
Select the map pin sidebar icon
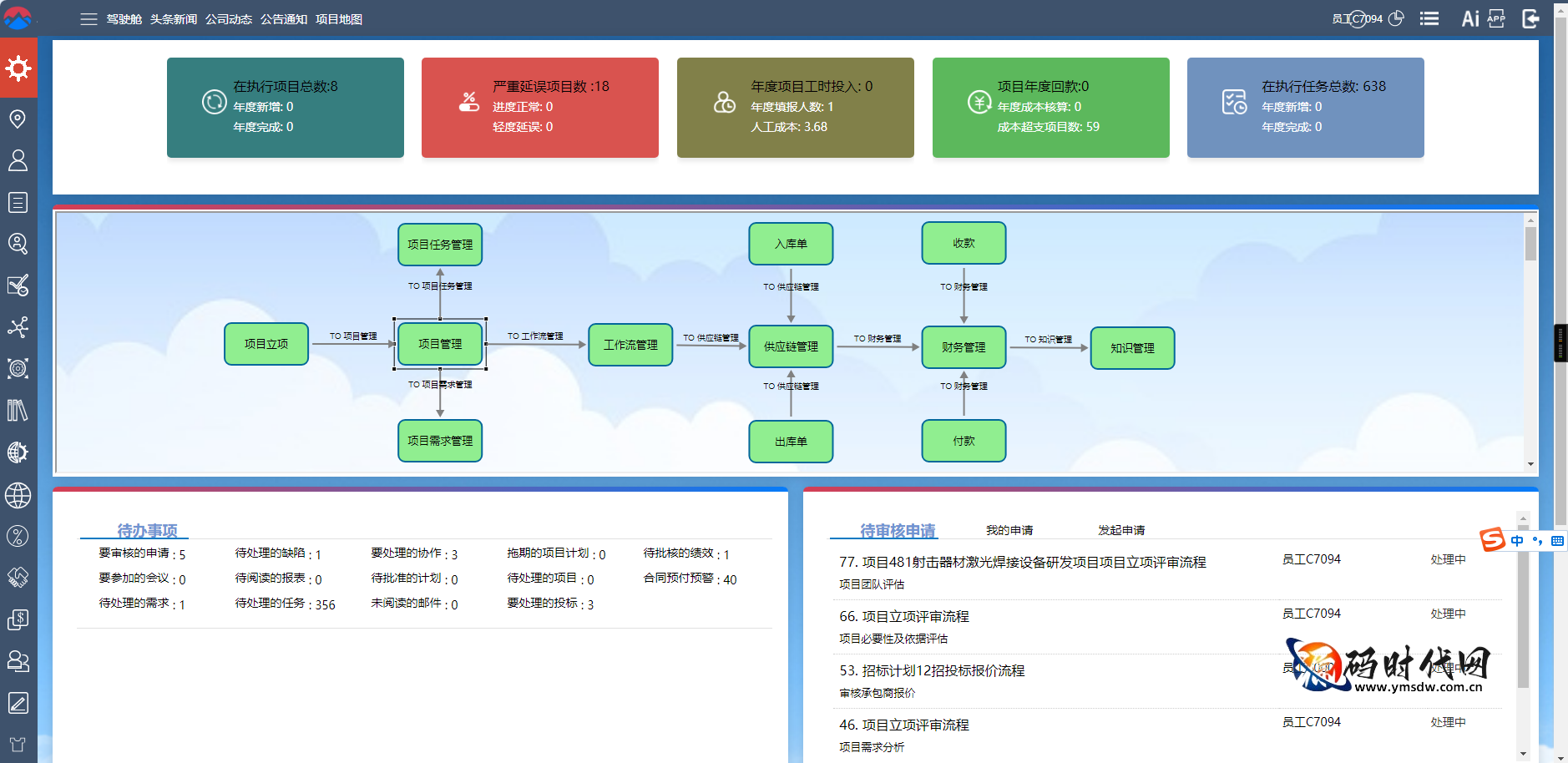pyautogui.click(x=18, y=119)
